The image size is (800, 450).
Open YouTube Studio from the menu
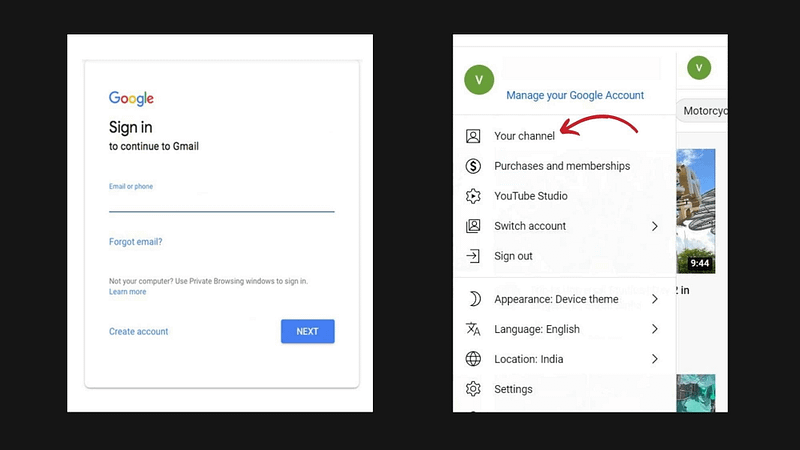pos(531,196)
